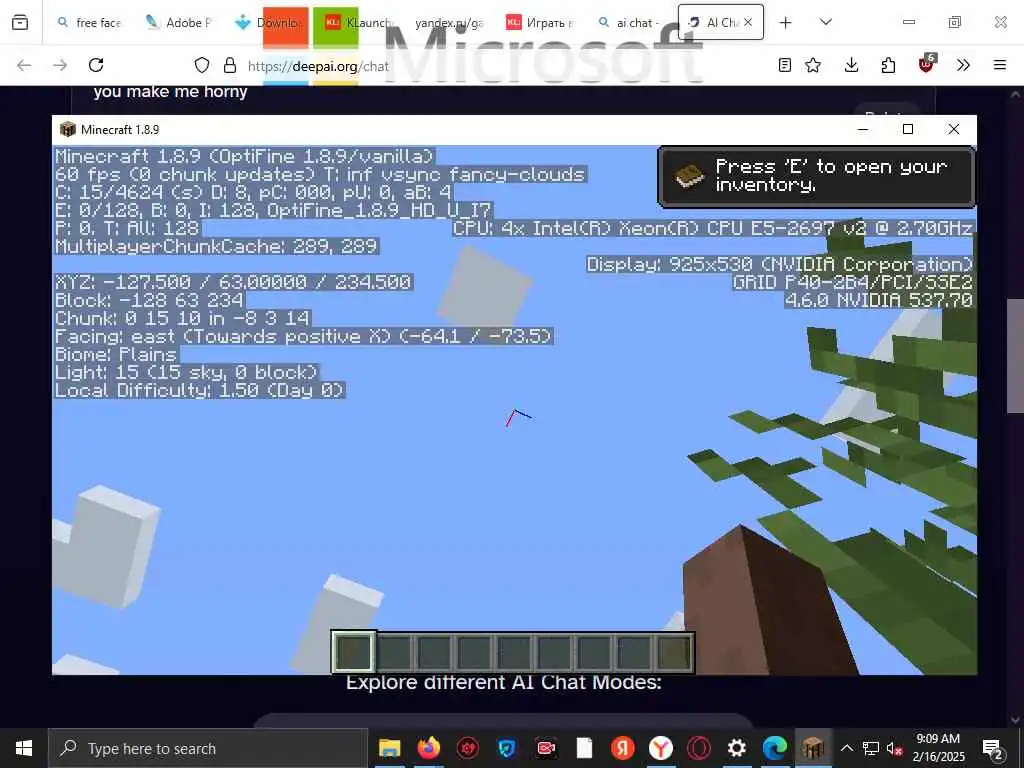Close the Minecraft 1.8.9 window
This screenshot has width=1024, height=768.
(x=953, y=129)
